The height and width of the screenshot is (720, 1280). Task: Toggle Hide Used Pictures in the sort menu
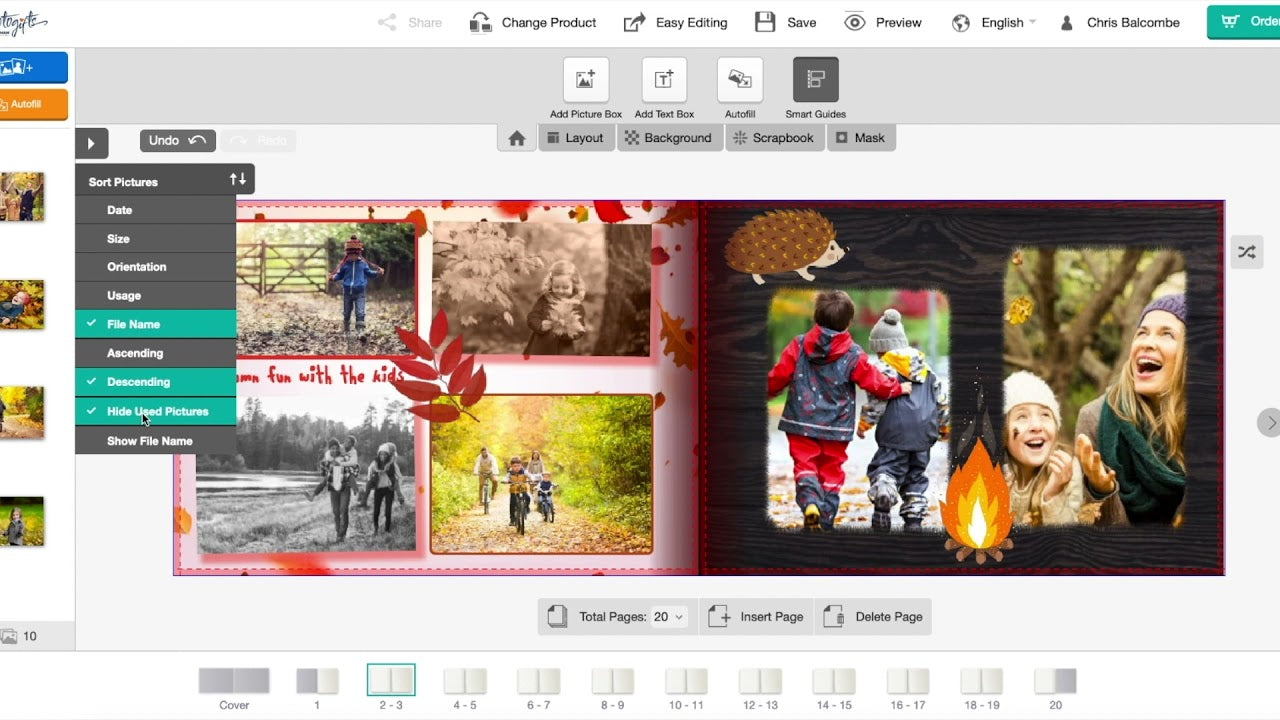point(155,411)
